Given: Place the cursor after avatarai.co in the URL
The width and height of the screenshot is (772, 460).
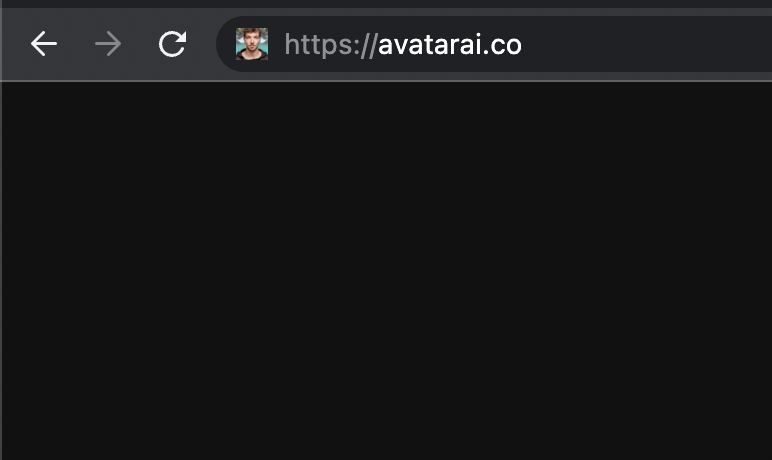Looking at the screenshot, I should [523, 45].
